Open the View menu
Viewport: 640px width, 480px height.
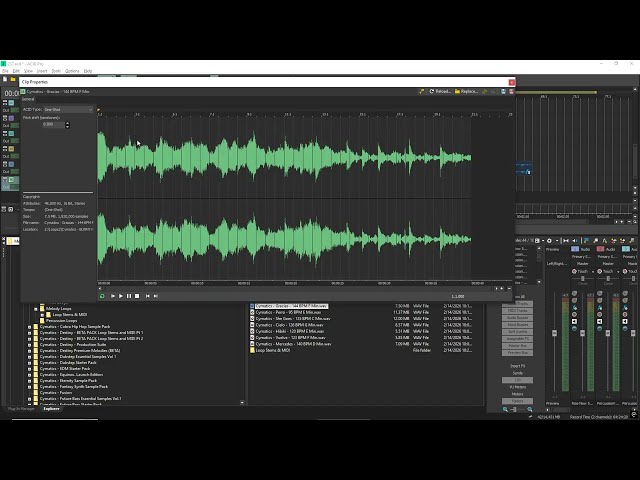click(28, 71)
